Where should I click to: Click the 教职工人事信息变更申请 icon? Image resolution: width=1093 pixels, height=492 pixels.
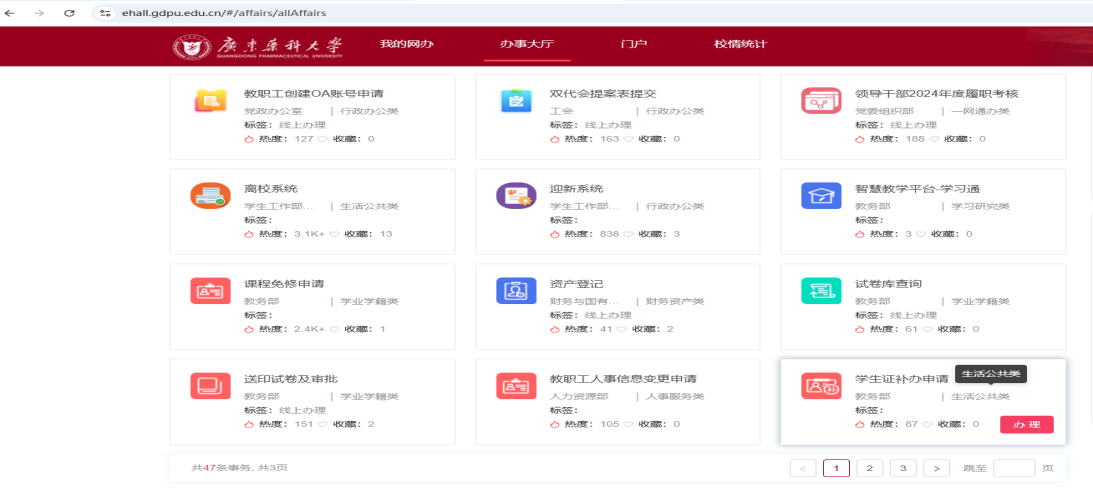(x=516, y=385)
